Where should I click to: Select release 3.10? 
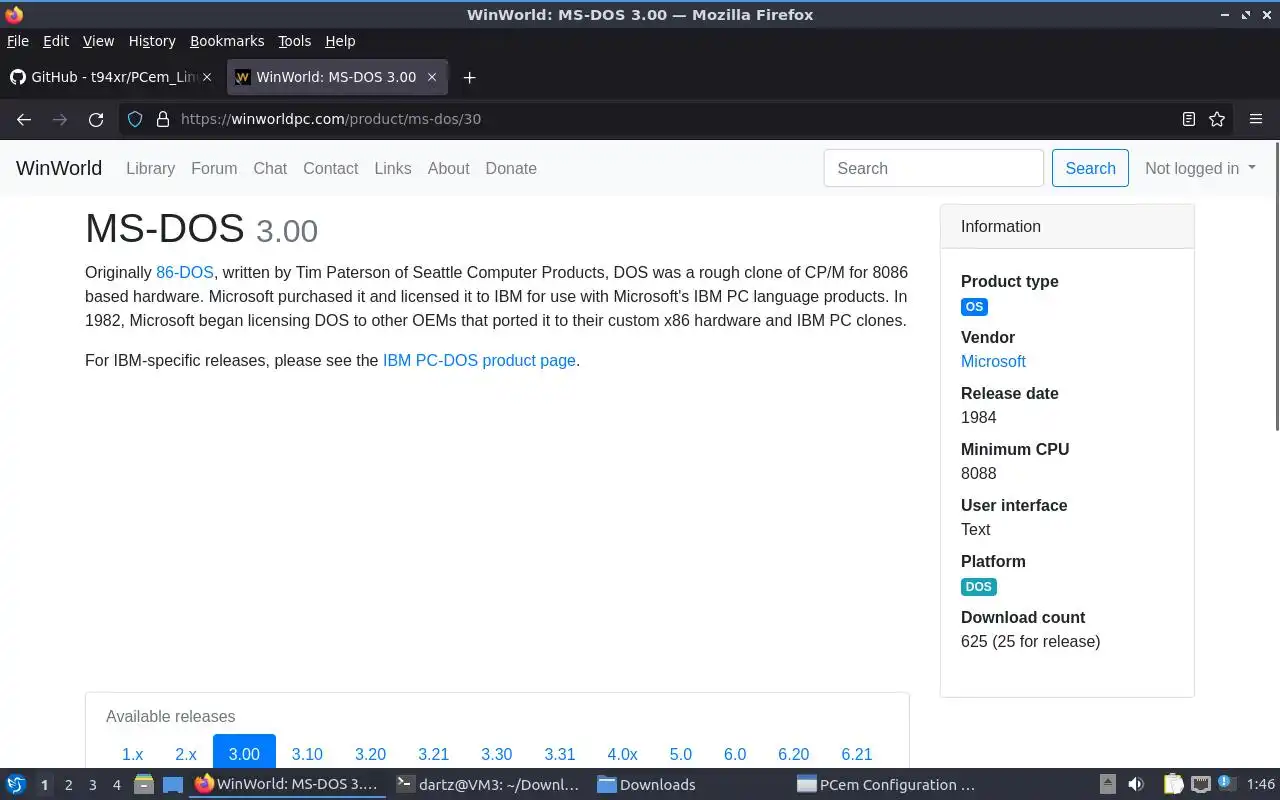click(307, 754)
